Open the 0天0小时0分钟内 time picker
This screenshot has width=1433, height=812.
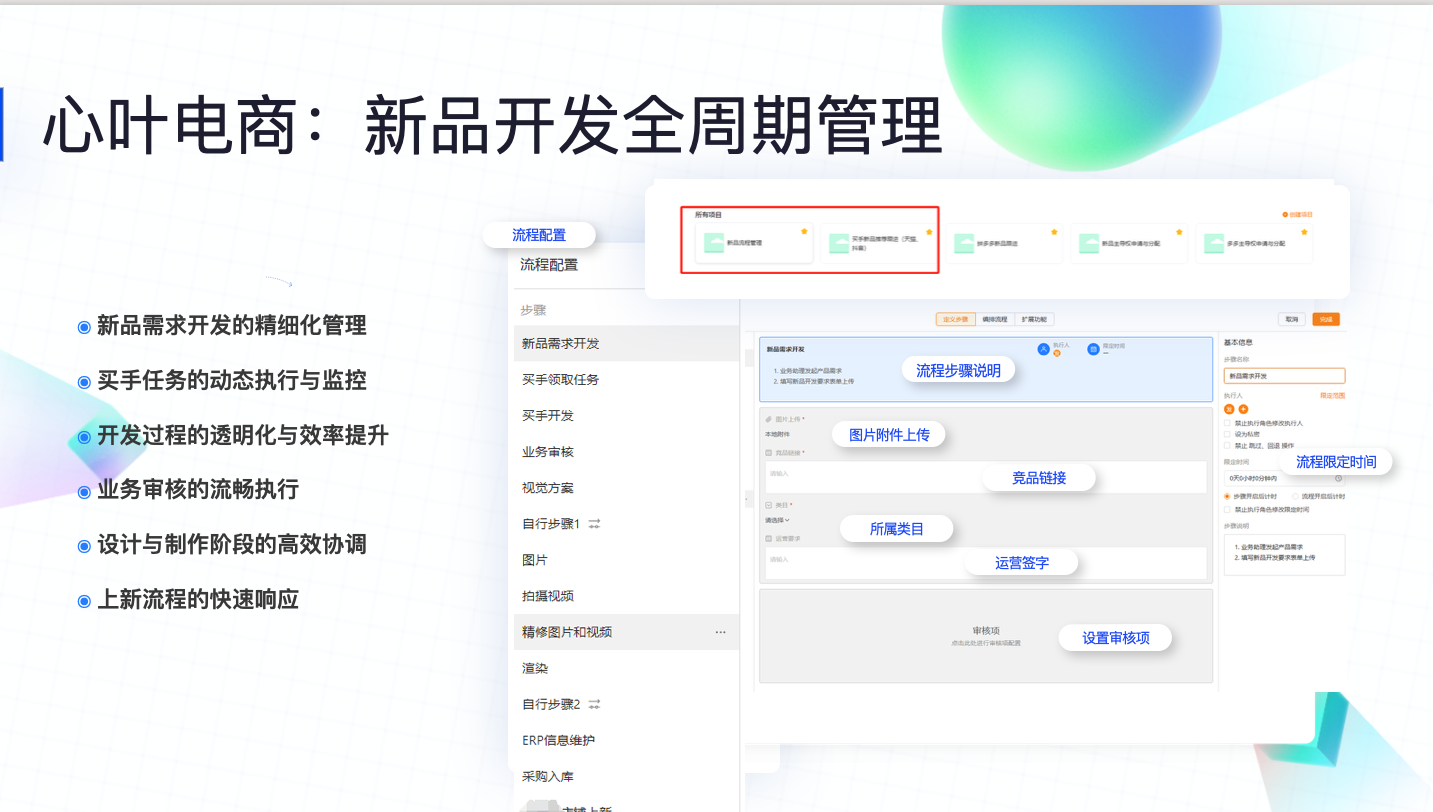tap(1284, 478)
